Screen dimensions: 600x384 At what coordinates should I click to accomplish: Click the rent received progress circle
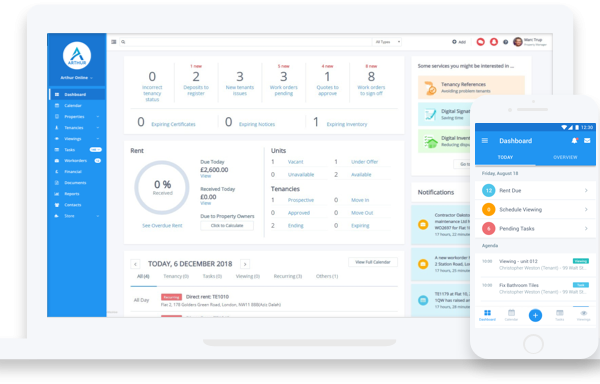coord(162,187)
